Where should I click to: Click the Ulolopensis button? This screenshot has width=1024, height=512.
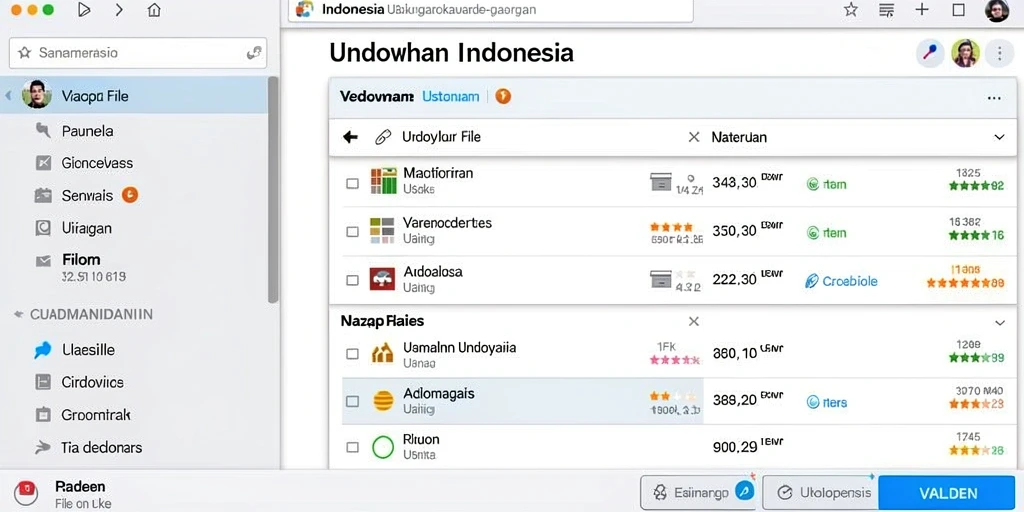coord(820,492)
